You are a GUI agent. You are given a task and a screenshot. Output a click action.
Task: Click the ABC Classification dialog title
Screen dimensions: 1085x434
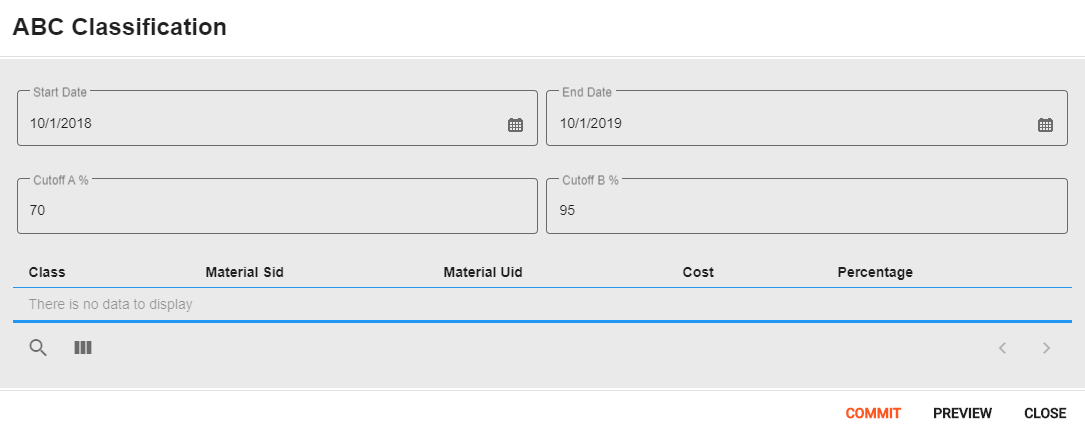coord(120,27)
